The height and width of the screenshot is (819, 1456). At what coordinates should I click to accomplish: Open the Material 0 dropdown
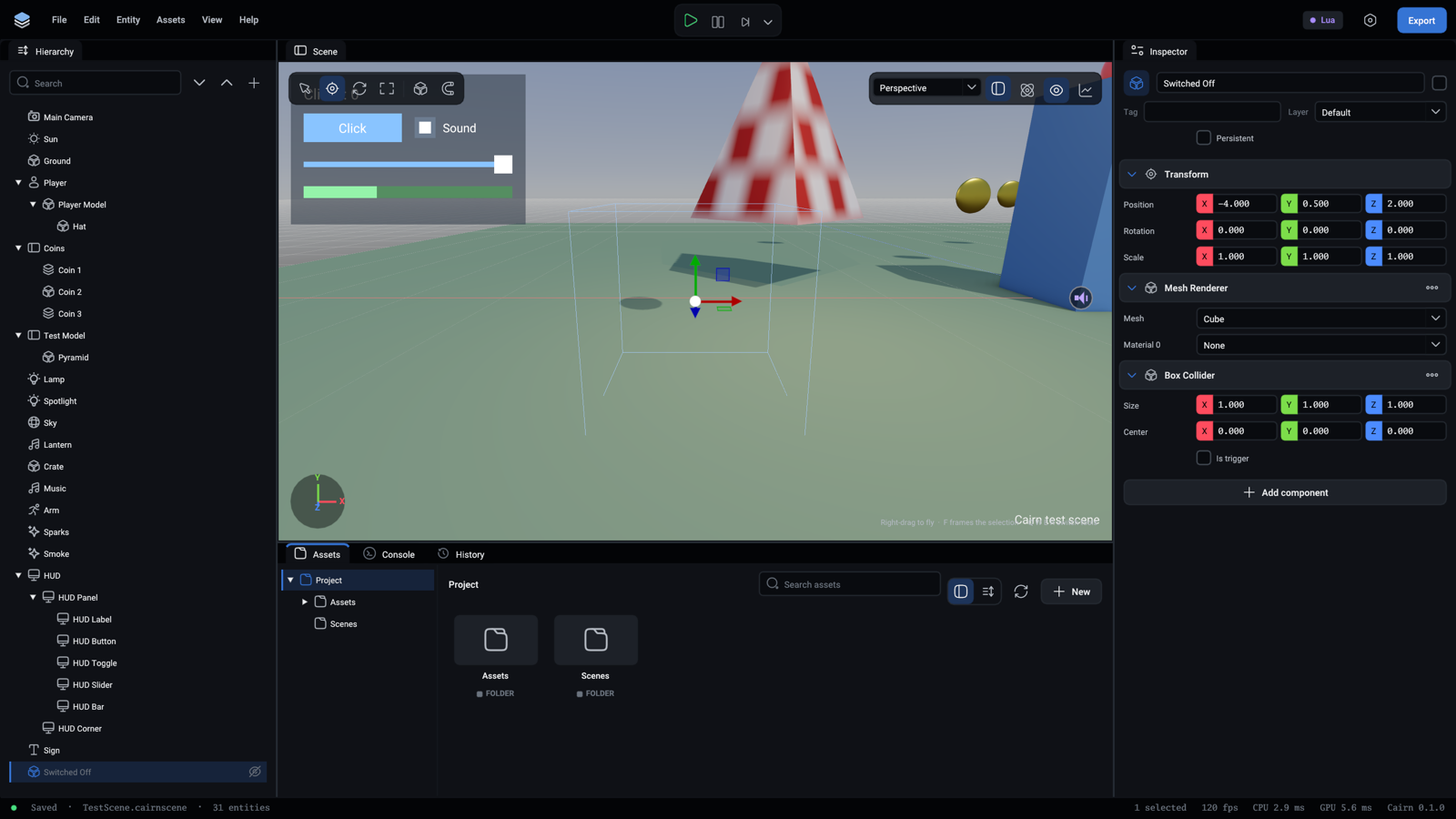point(1321,345)
